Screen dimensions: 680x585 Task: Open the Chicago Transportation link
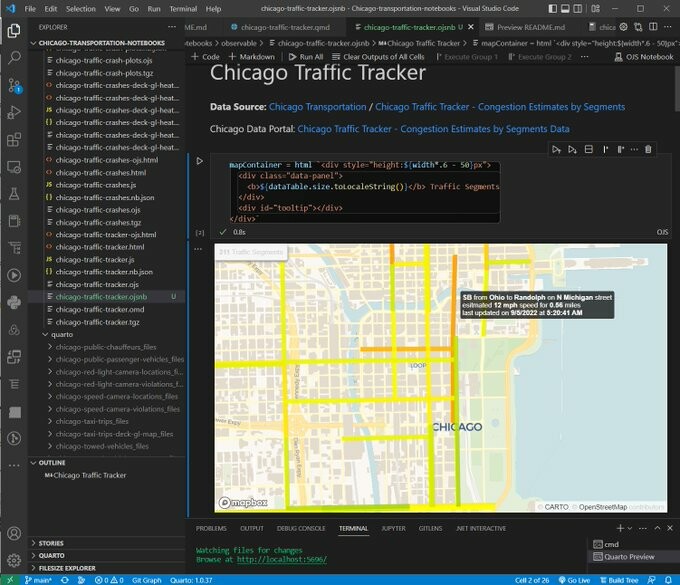tap(317, 107)
